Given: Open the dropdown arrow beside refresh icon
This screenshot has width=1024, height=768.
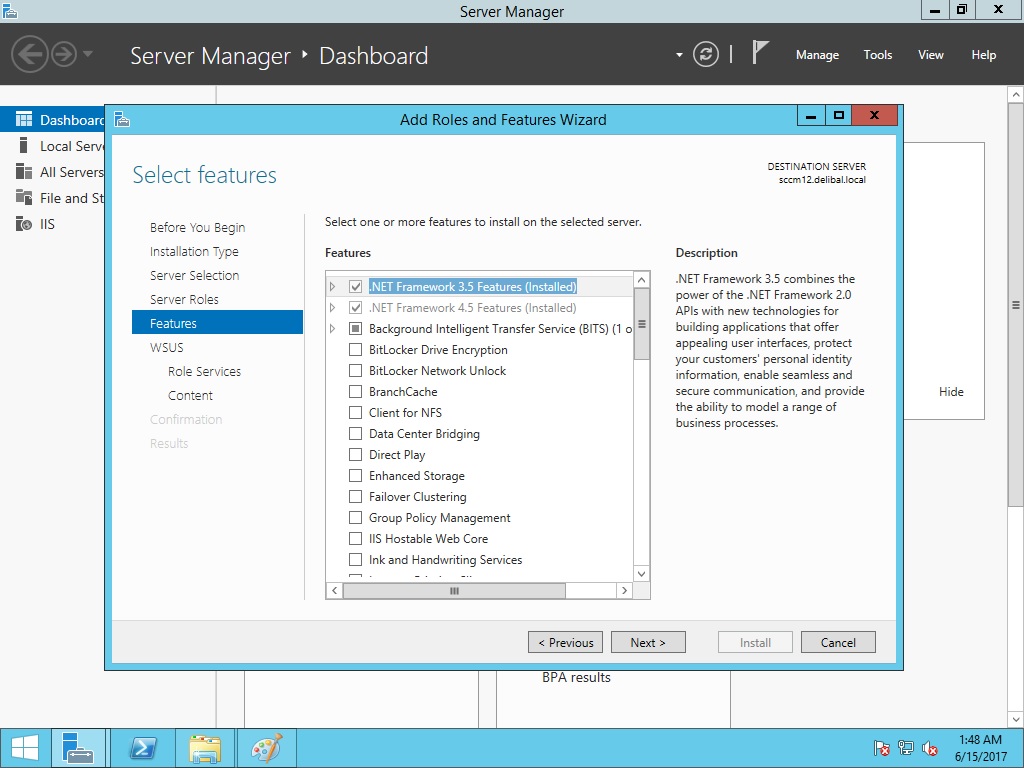Looking at the screenshot, I should [x=679, y=55].
